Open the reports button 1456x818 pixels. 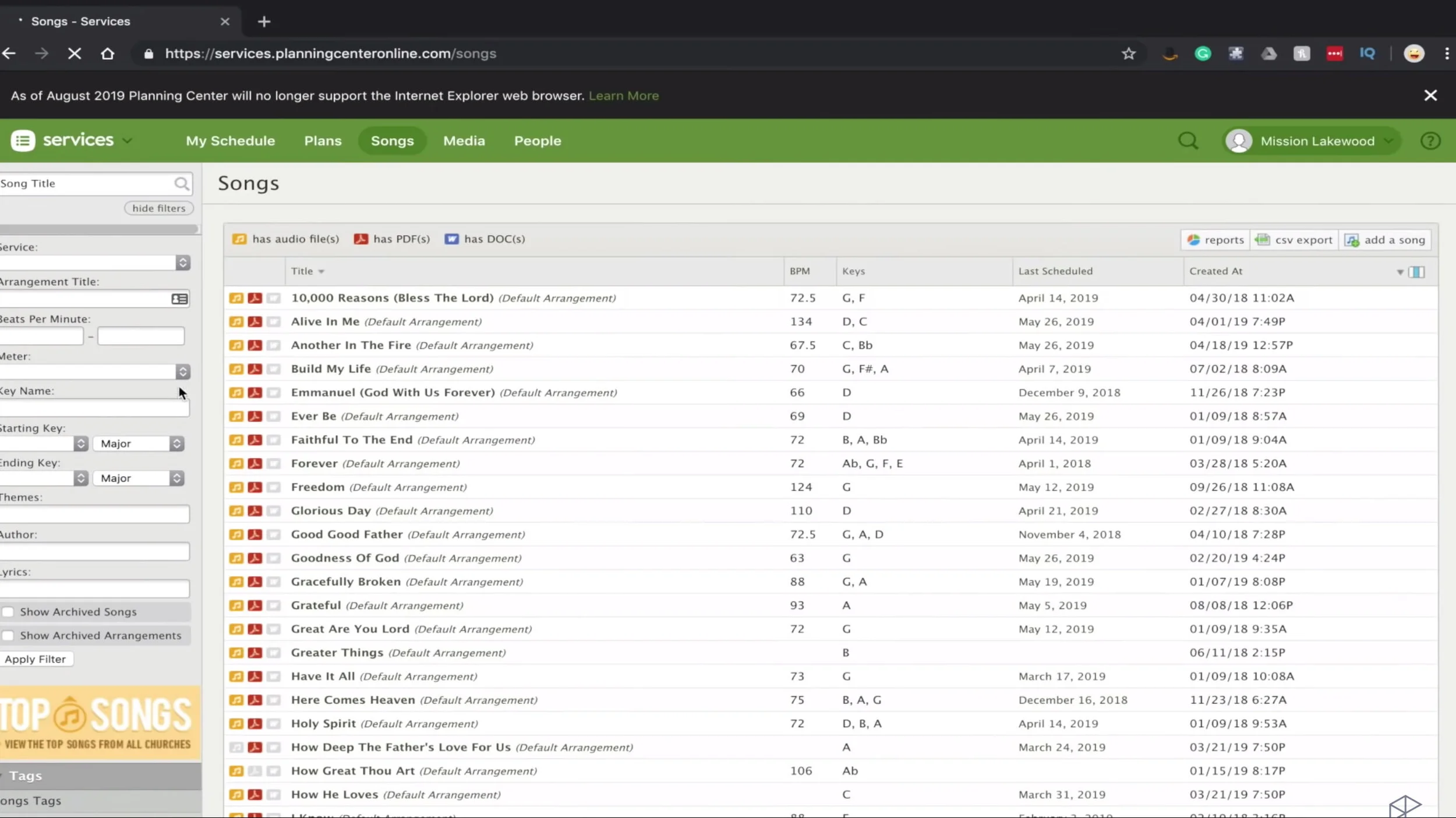pos(1215,240)
